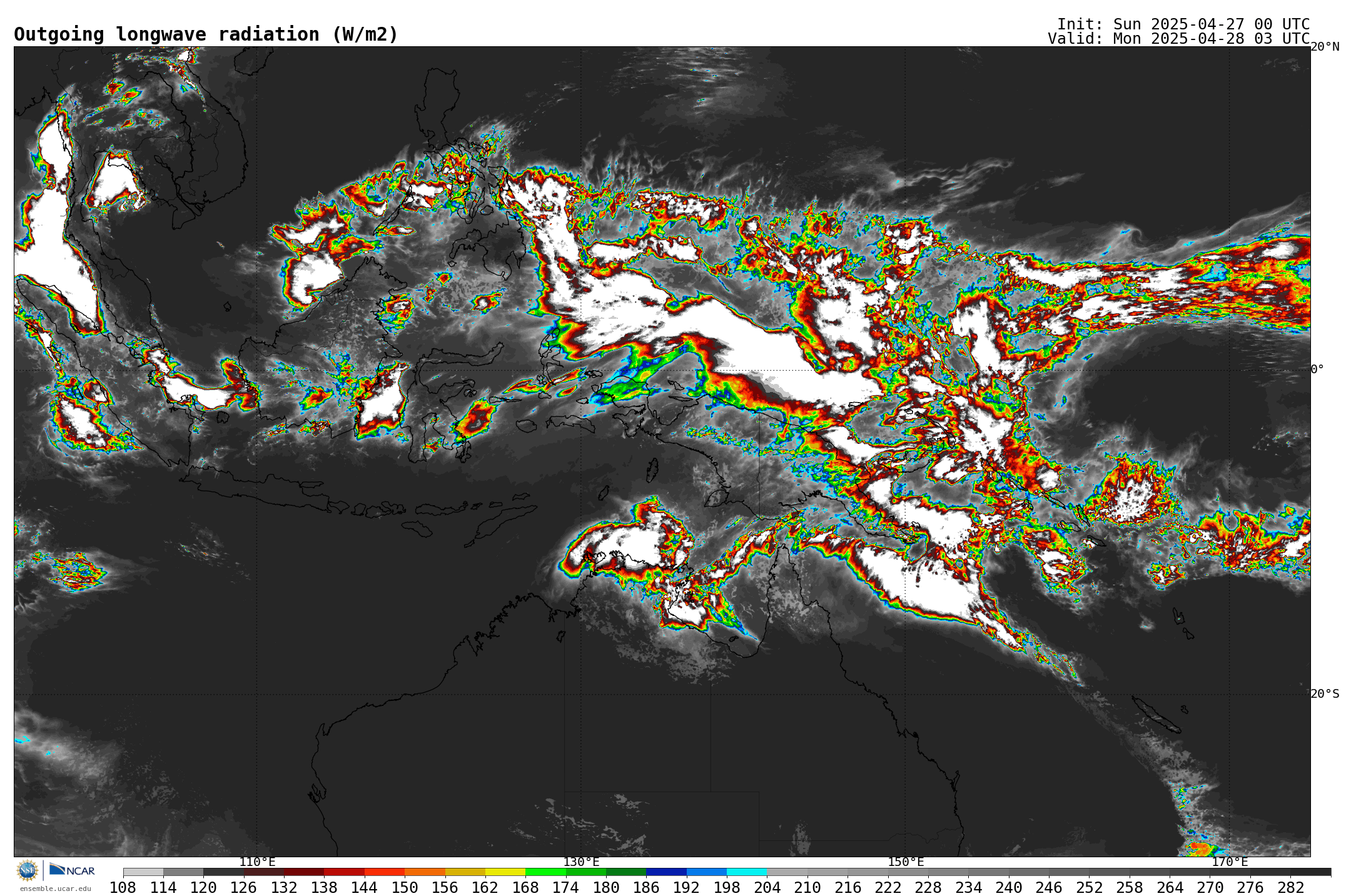Image resolution: width=1351 pixels, height=896 pixels.
Task: Click the 'Init: Sun 2025-04-27 00 UTC' line
Action: 1183,24
